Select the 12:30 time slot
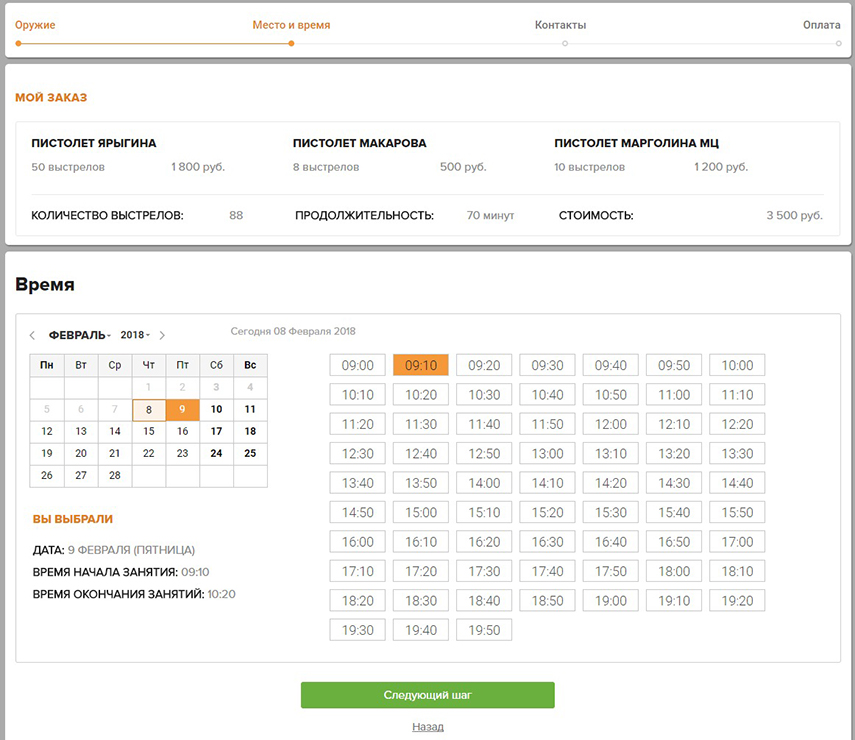This screenshot has height=740, width=855. 358,454
